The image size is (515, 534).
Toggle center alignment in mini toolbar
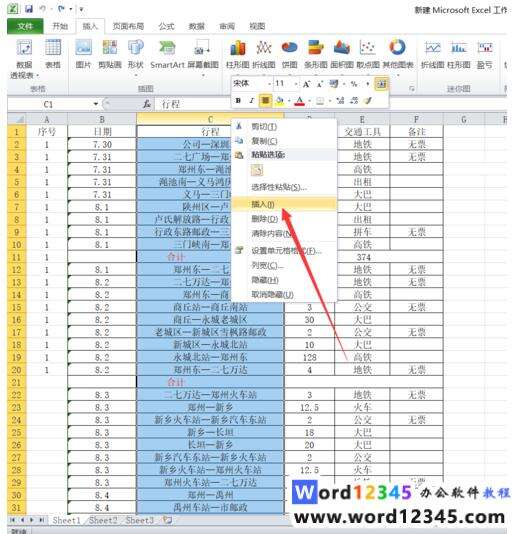click(x=265, y=100)
